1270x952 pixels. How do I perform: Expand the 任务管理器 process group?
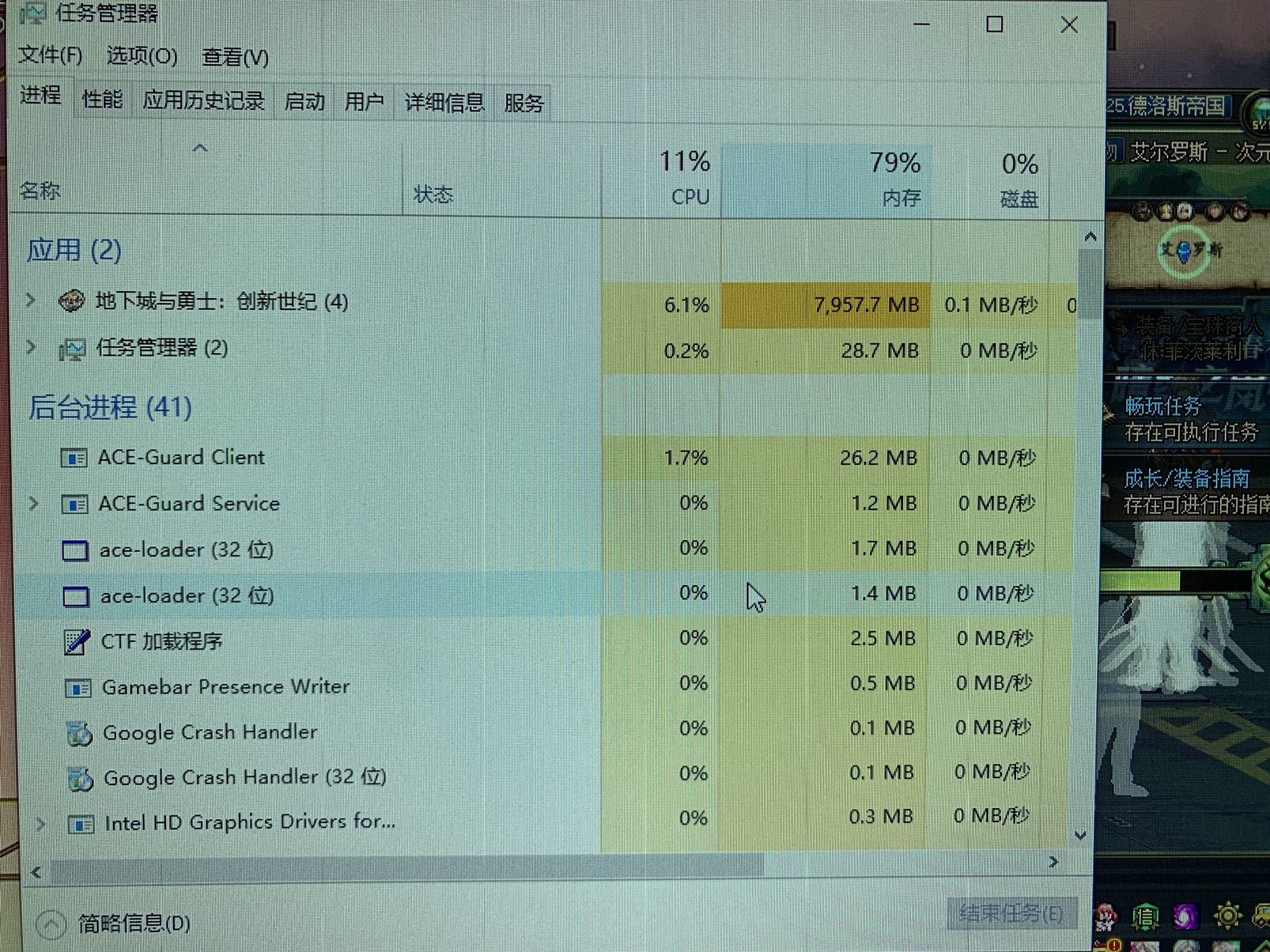coord(31,346)
